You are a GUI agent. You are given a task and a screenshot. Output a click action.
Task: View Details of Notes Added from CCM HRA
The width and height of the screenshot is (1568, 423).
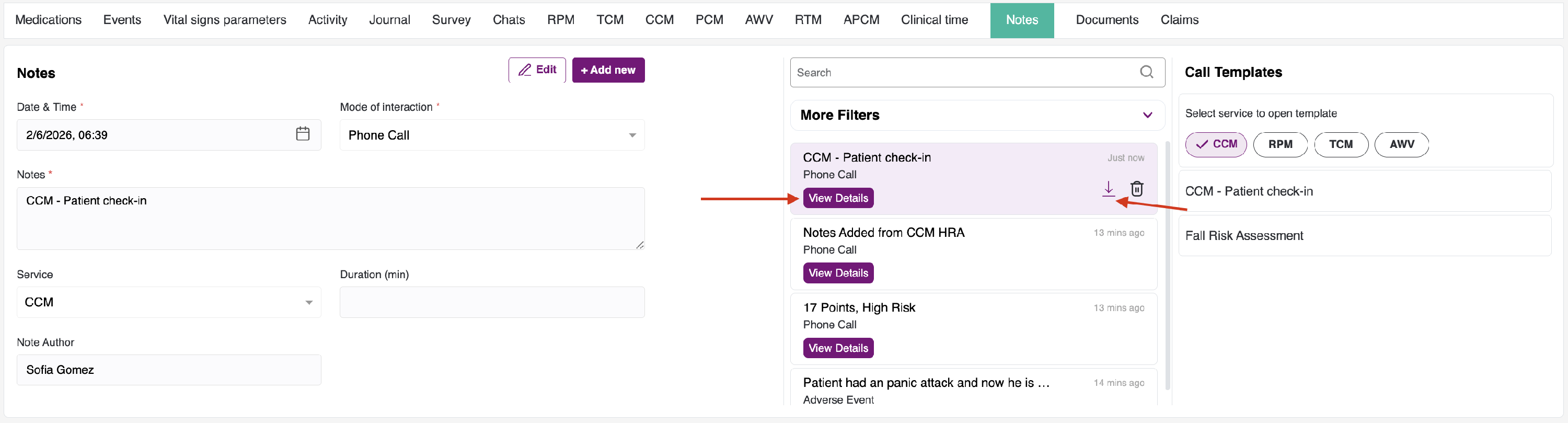click(837, 273)
